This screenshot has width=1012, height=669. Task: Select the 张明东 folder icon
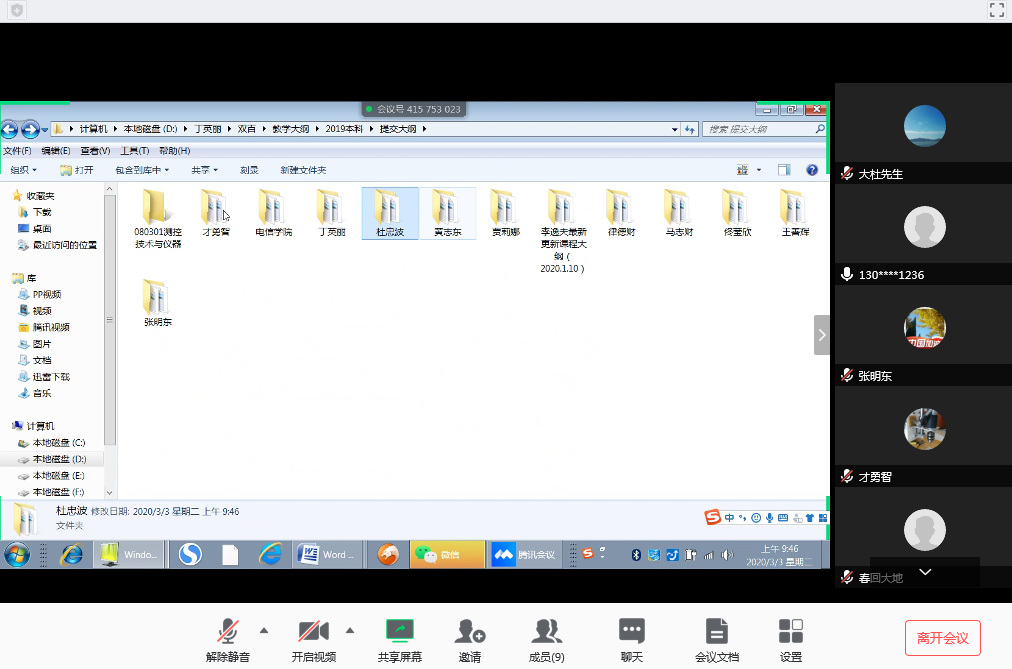tap(156, 296)
